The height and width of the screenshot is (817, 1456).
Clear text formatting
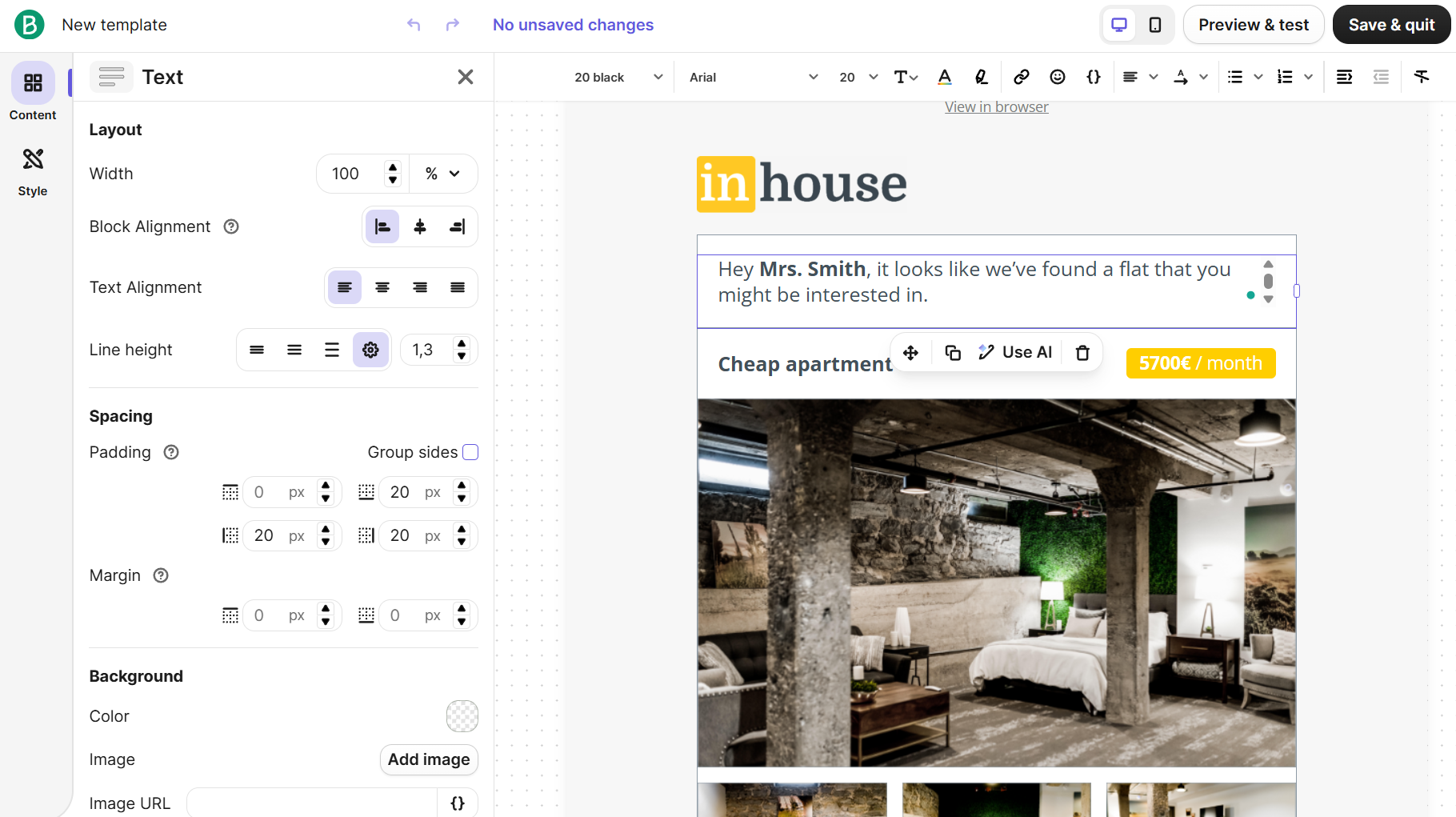click(x=1422, y=77)
